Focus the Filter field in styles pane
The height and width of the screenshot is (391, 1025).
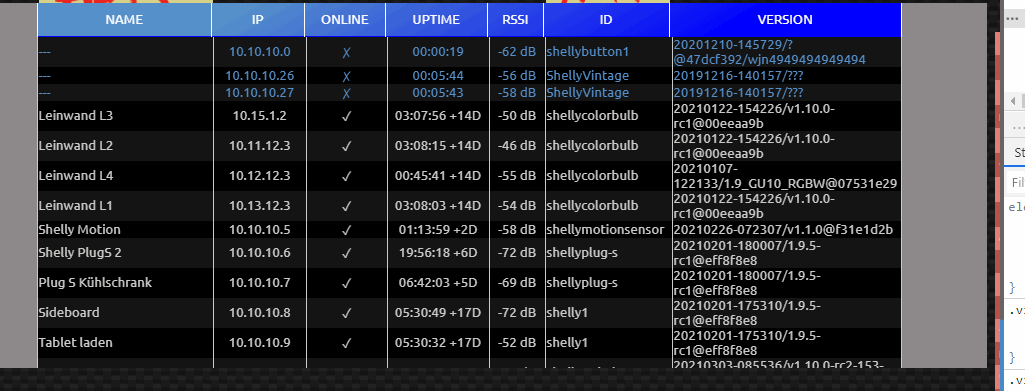(1017, 182)
